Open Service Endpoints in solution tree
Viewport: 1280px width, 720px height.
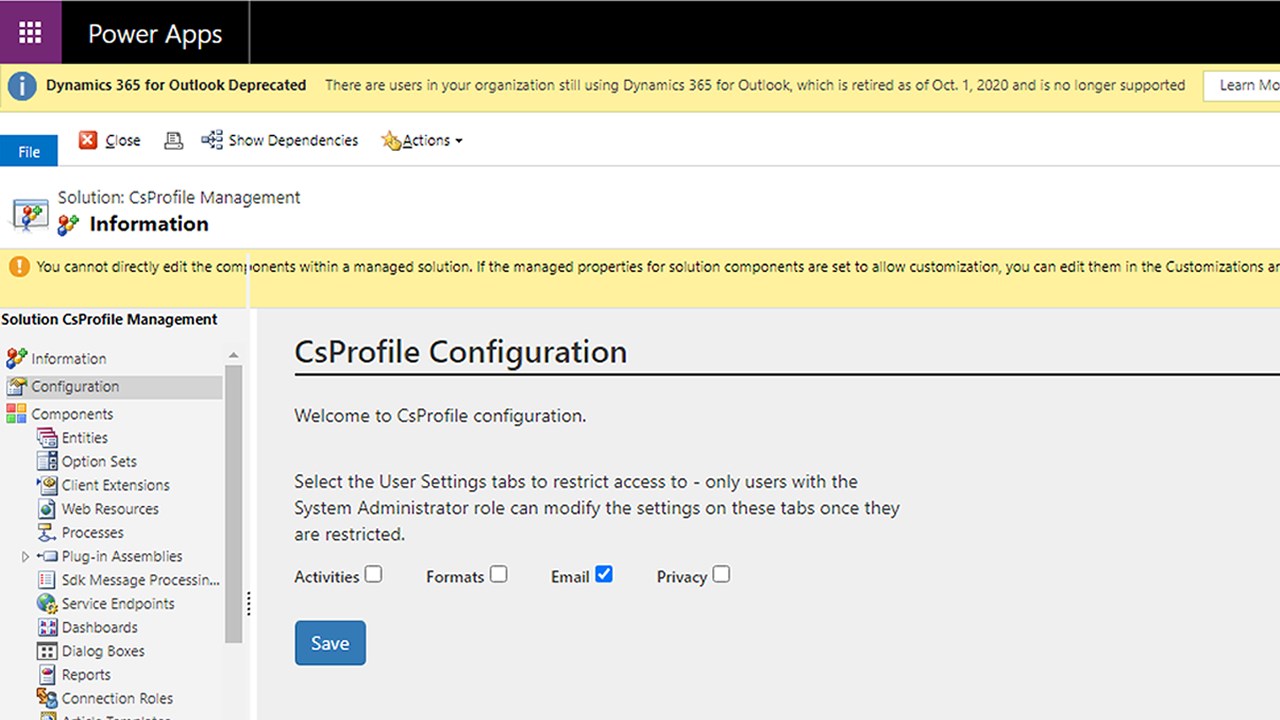pyautogui.click(x=118, y=604)
